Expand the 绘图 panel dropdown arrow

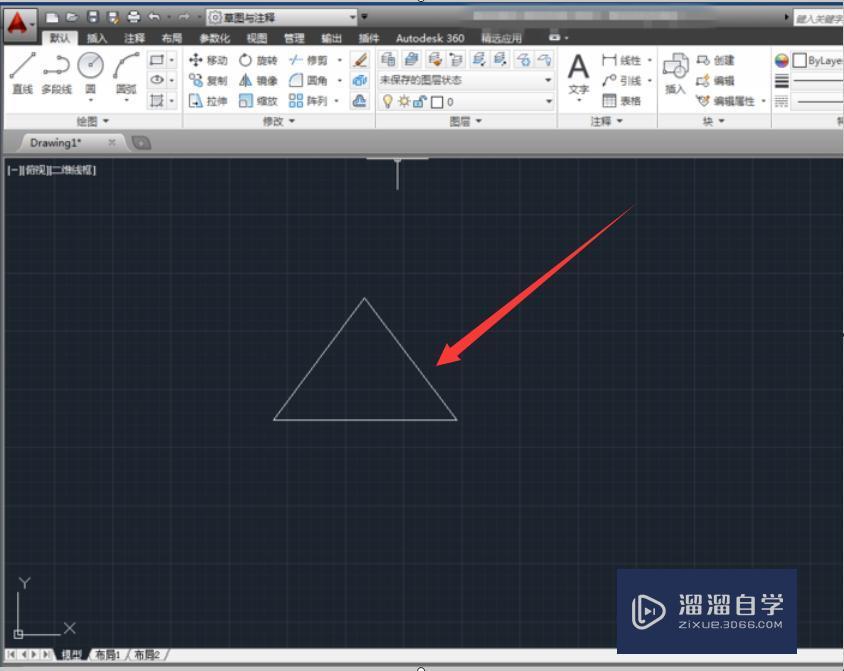click(106, 120)
